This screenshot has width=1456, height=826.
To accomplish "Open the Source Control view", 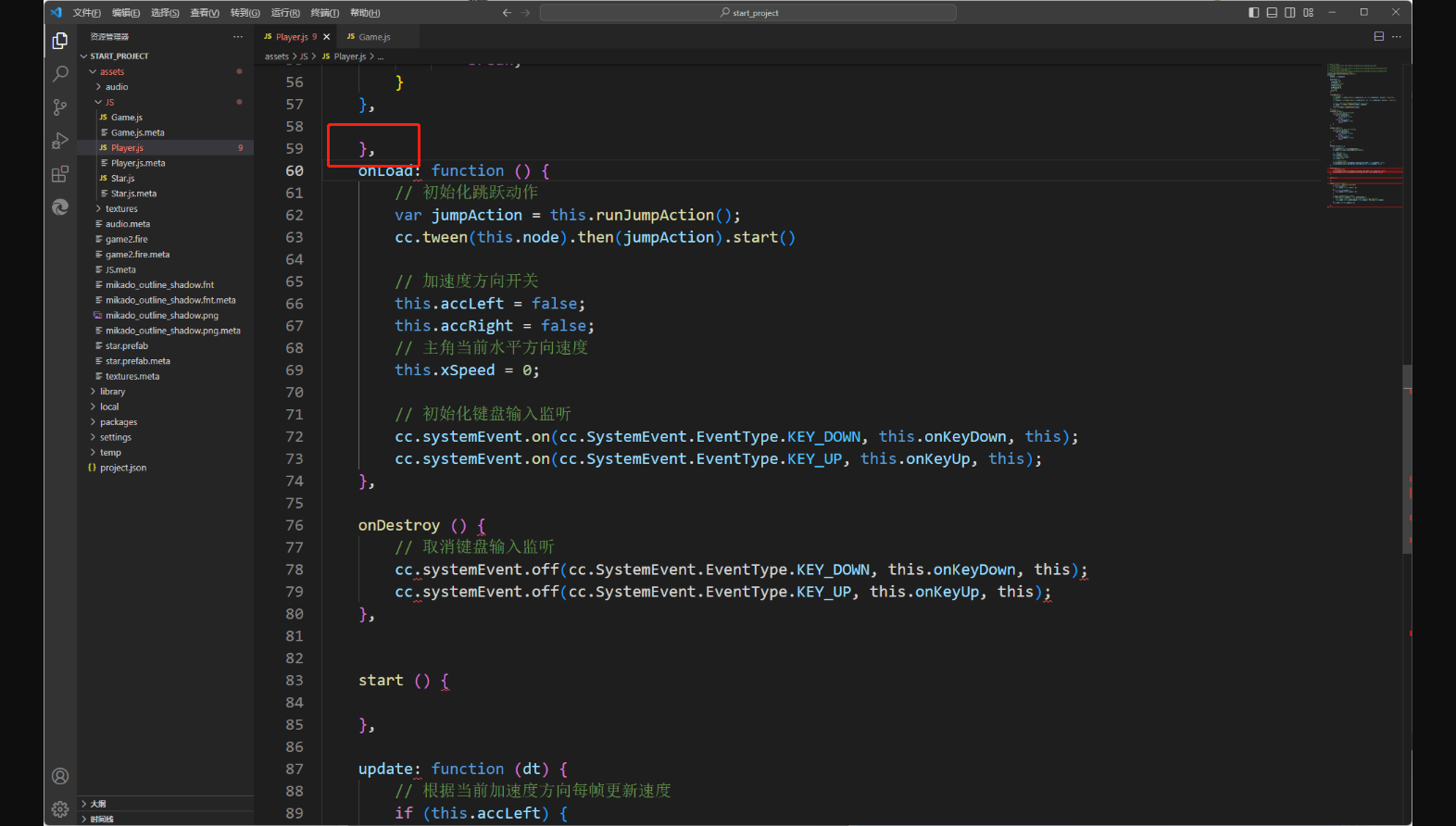I will (x=60, y=107).
